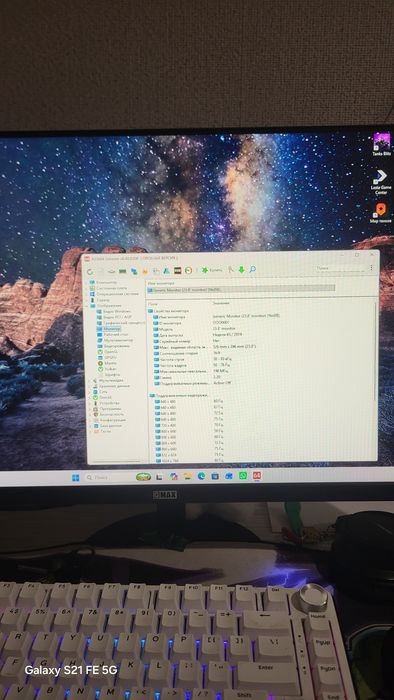Click the orange clock toolbar icon
Screen dimensions: 394x700
tap(188, 271)
